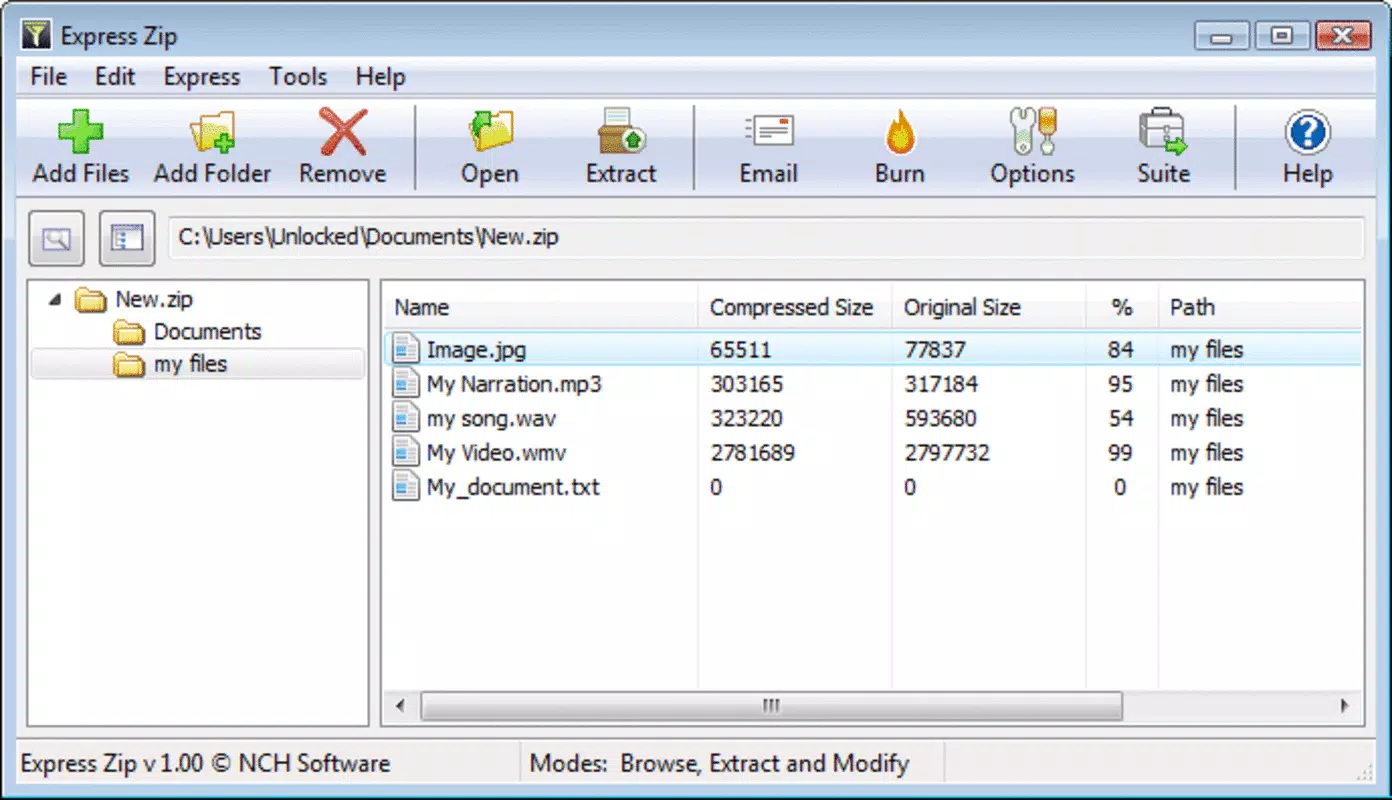Click the My Video.wmv file icon
Image resolution: width=1392 pixels, height=800 pixels.
coord(406,452)
